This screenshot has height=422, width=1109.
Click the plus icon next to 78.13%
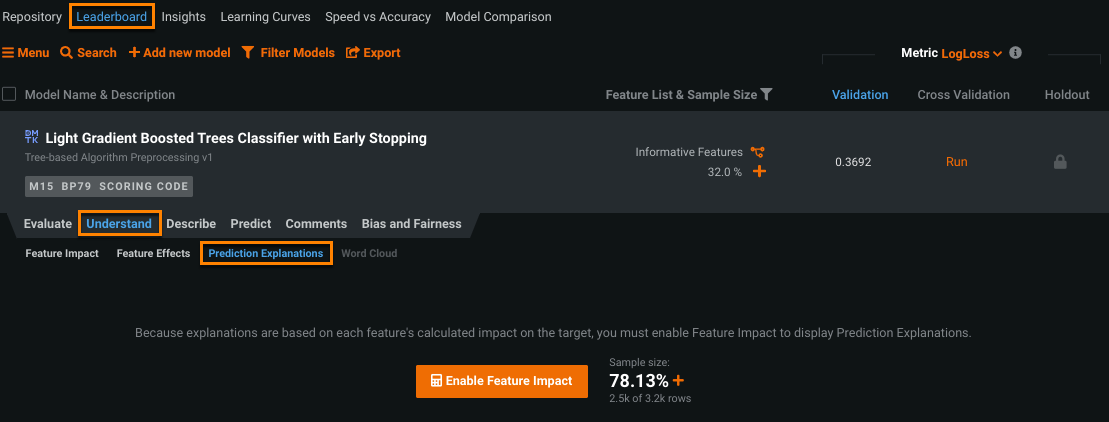(679, 380)
